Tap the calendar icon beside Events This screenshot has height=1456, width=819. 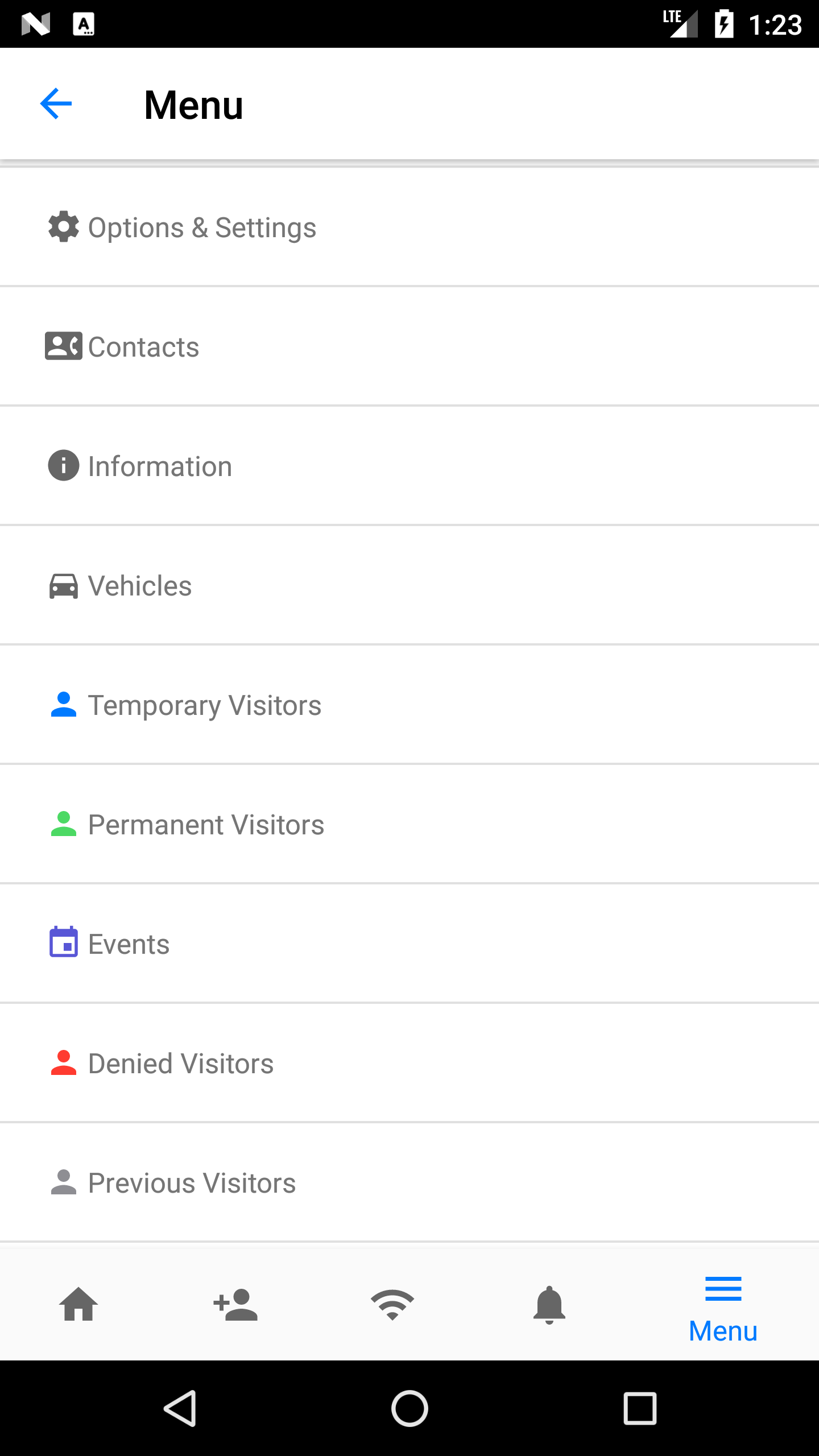coord(64,942)
